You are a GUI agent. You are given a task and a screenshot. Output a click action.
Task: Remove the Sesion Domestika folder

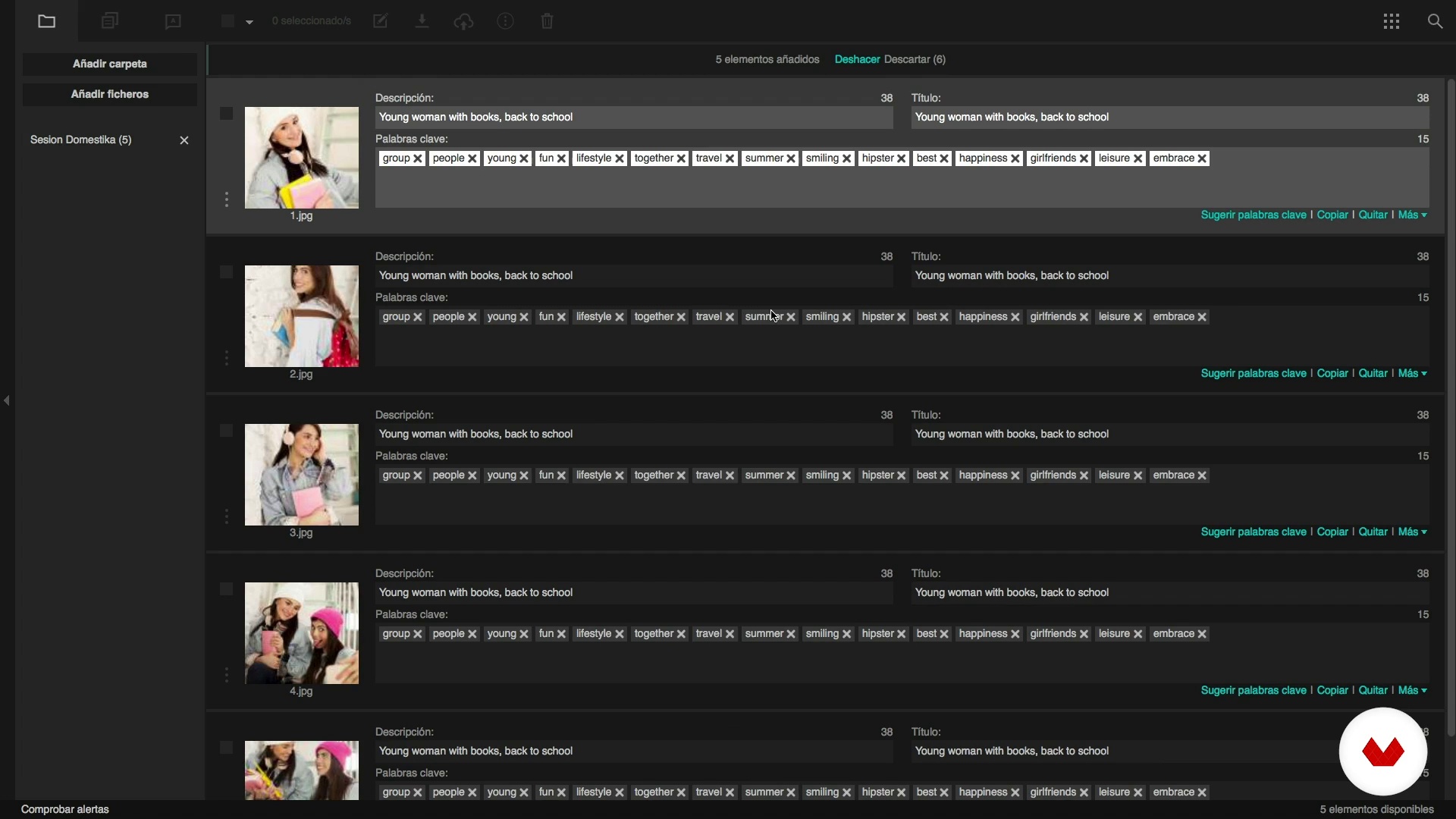click(x=184, y=140)
